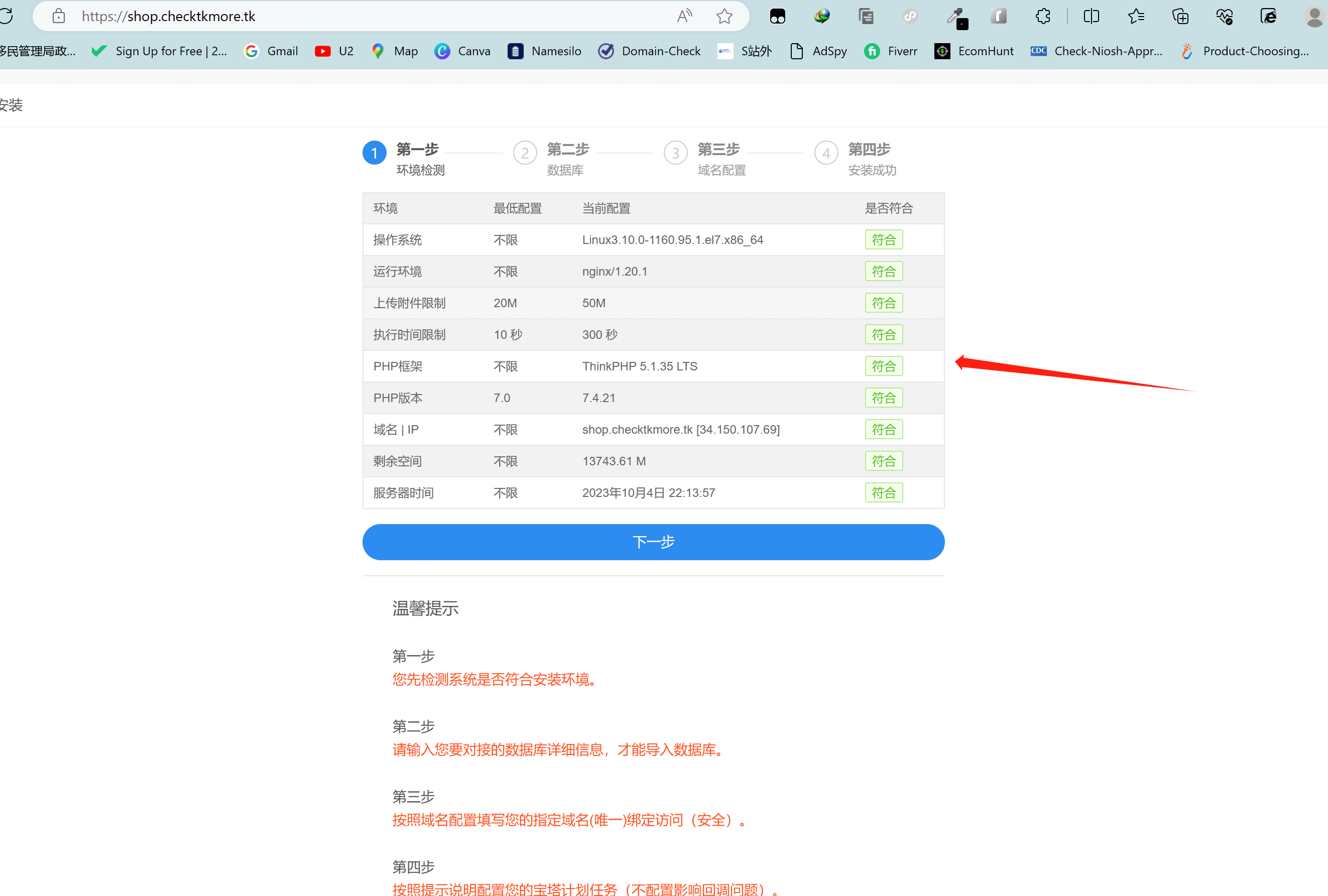This screenshot has height=896, width=1328.
Task: Open the EcomHunt bookmark
Action: 975,51
